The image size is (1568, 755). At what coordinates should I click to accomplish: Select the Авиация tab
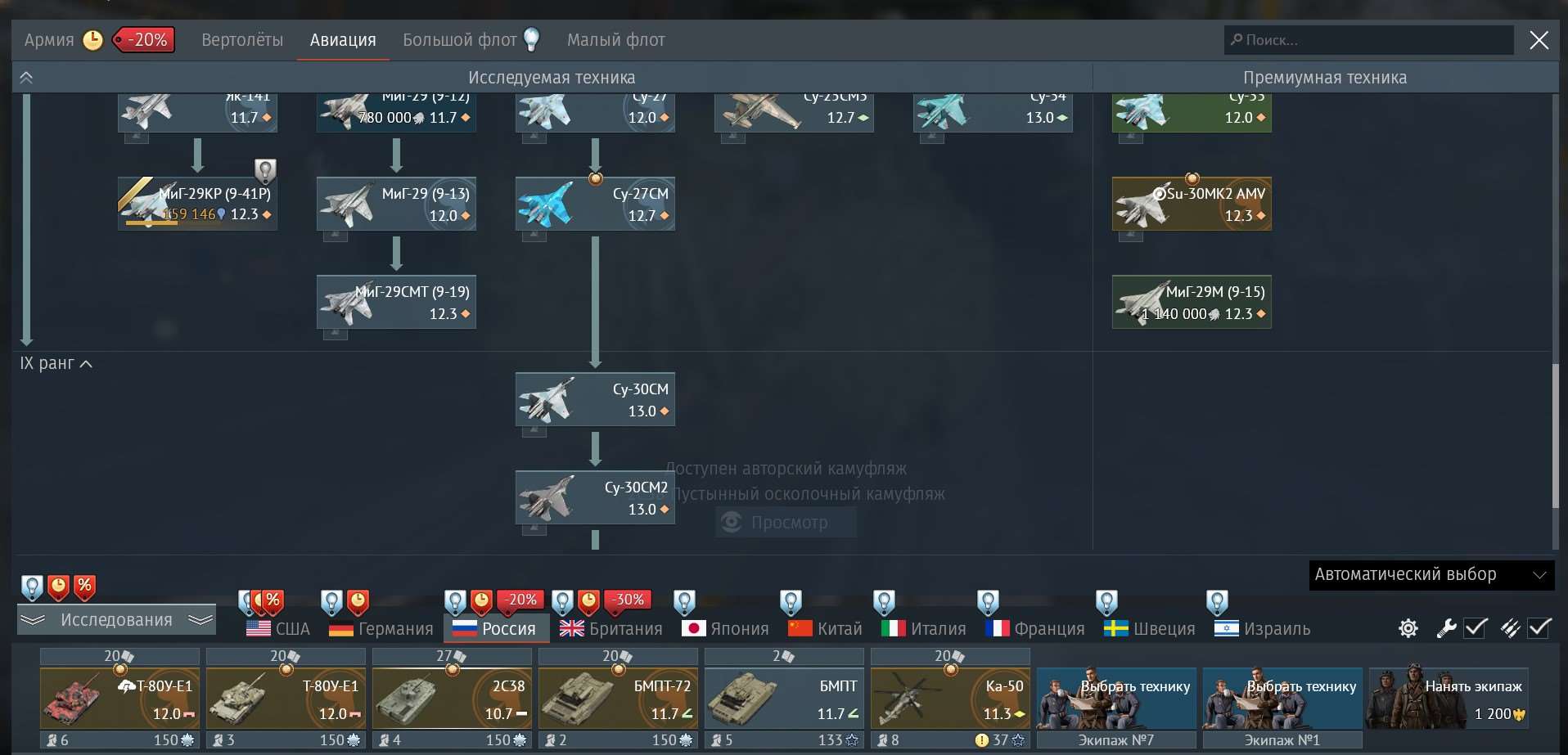coord(343,40)
